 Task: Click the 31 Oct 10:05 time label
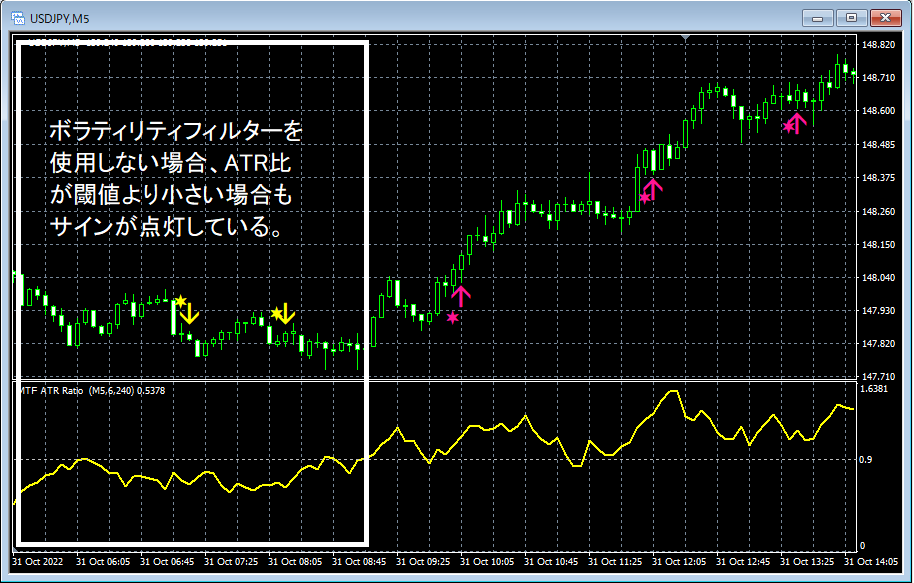(x=487, y=562)
